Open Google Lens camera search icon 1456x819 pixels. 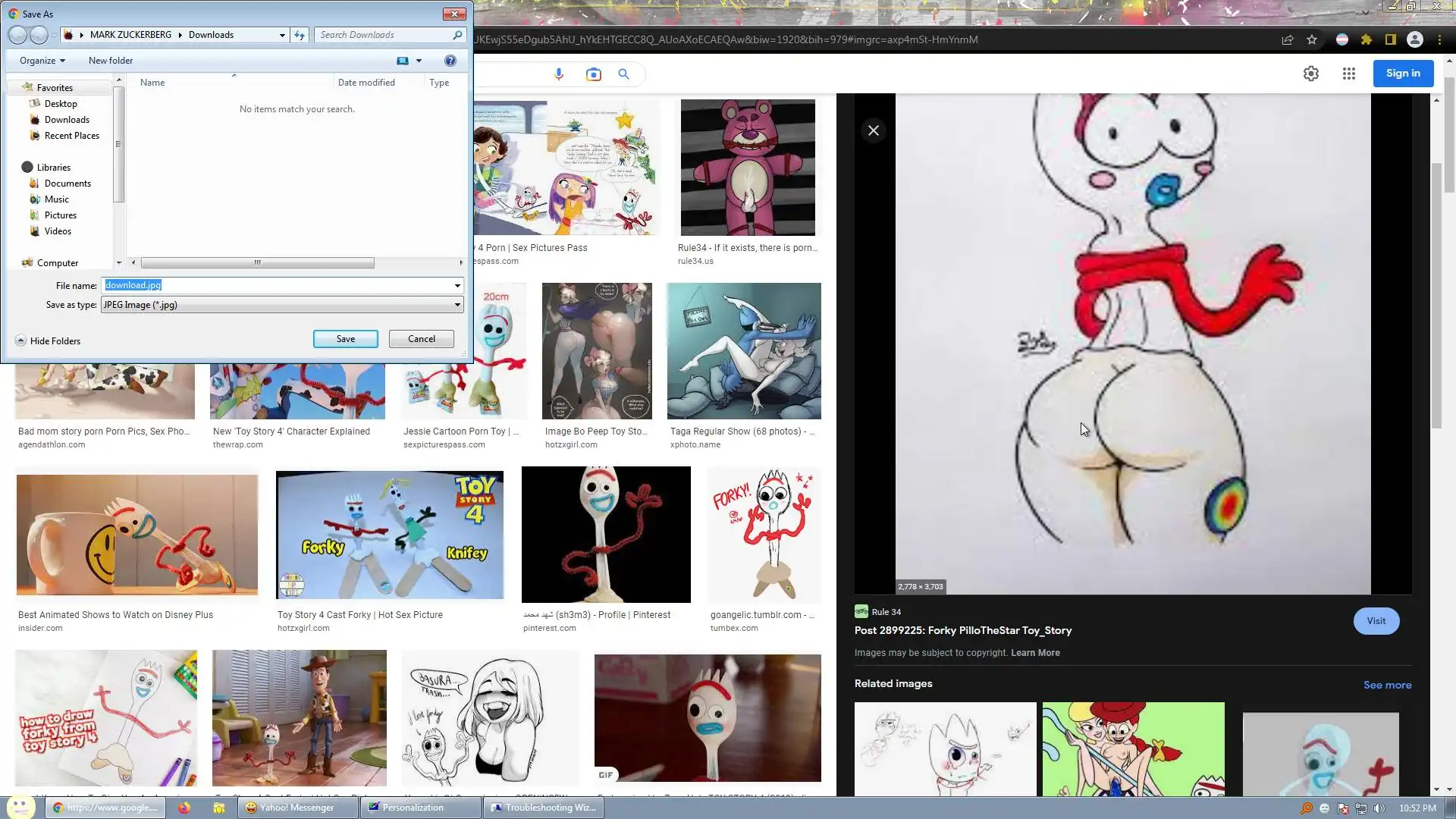point(593,74)
